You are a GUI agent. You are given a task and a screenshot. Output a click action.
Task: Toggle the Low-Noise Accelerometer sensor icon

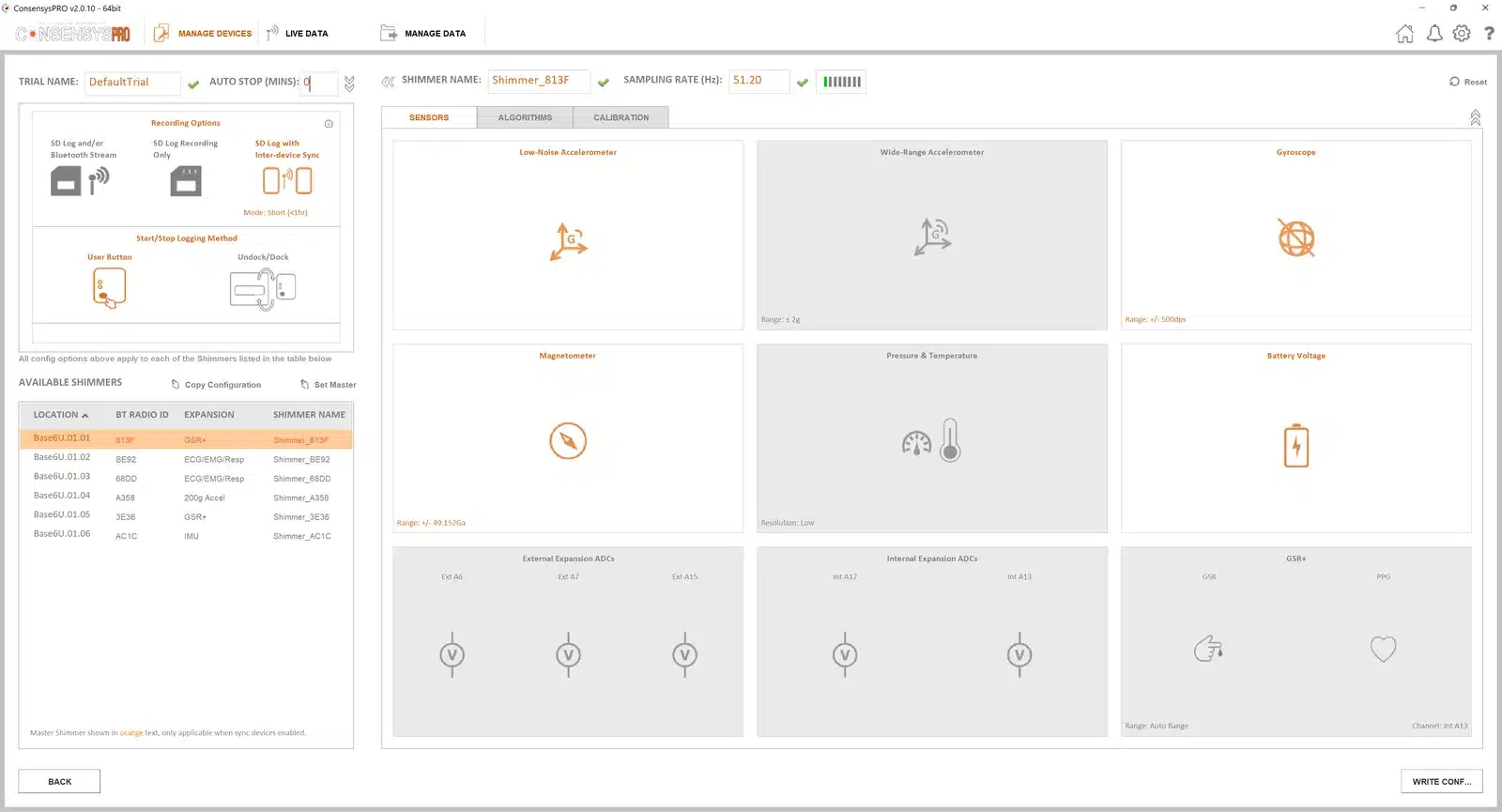pos(569,241)
